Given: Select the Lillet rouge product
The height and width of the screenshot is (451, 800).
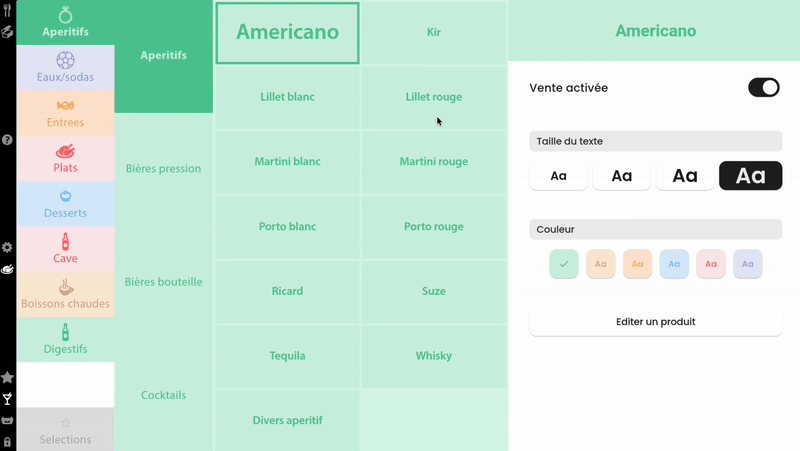Looking at the screenshot, I should tap(433, 97).
